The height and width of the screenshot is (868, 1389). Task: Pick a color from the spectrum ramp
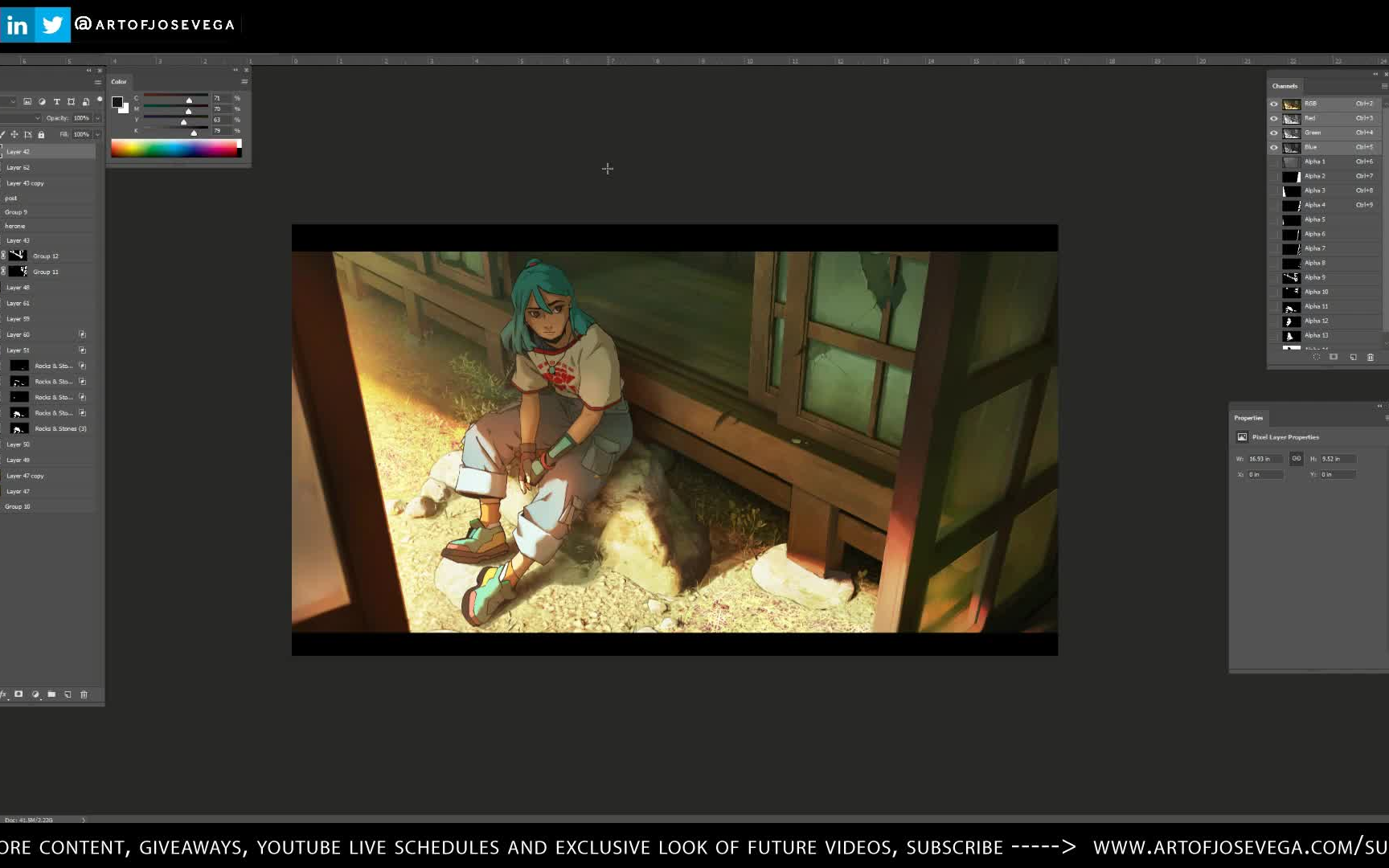coord(176,148)
